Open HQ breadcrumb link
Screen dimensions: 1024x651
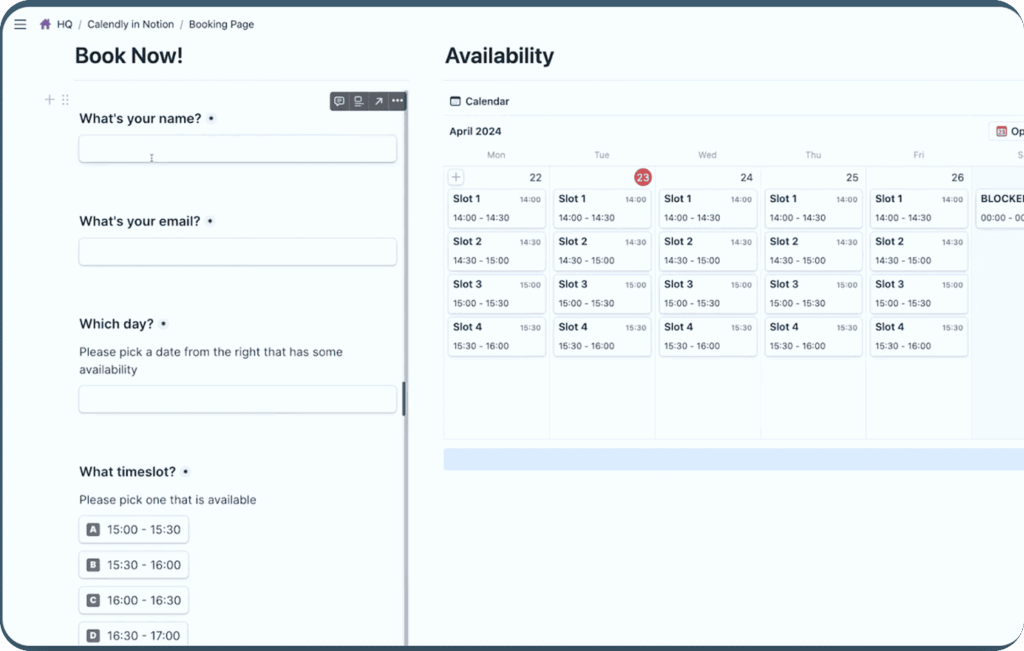tap(65, 24)
